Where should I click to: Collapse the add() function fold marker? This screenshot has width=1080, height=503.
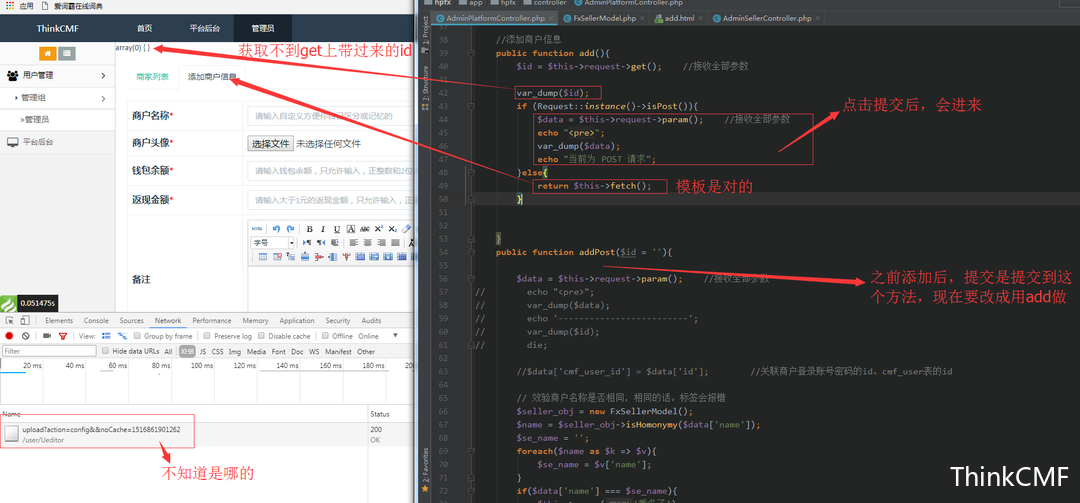point(470,53)
